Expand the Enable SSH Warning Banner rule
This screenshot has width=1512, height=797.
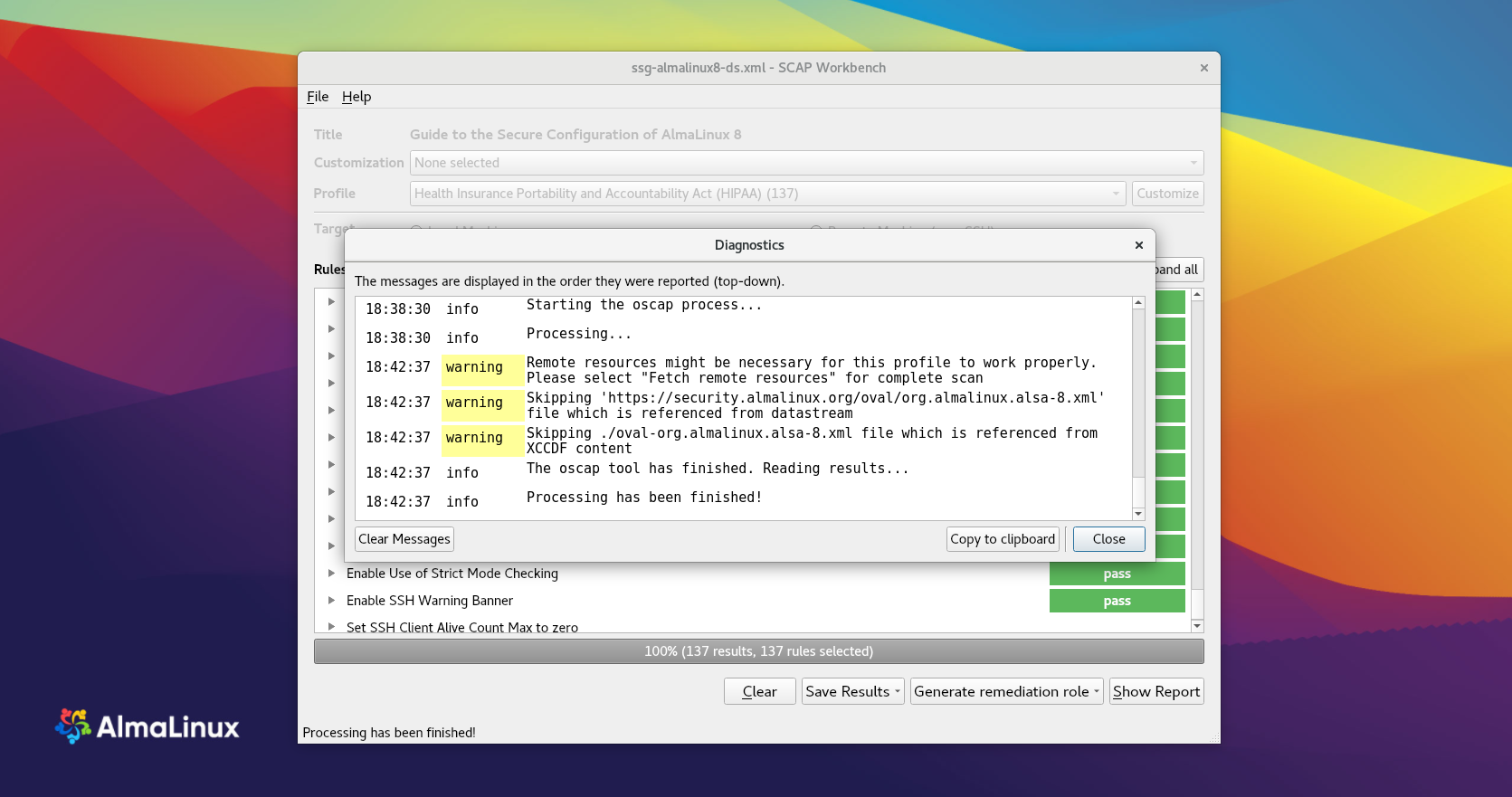click(x=331, y=601)
